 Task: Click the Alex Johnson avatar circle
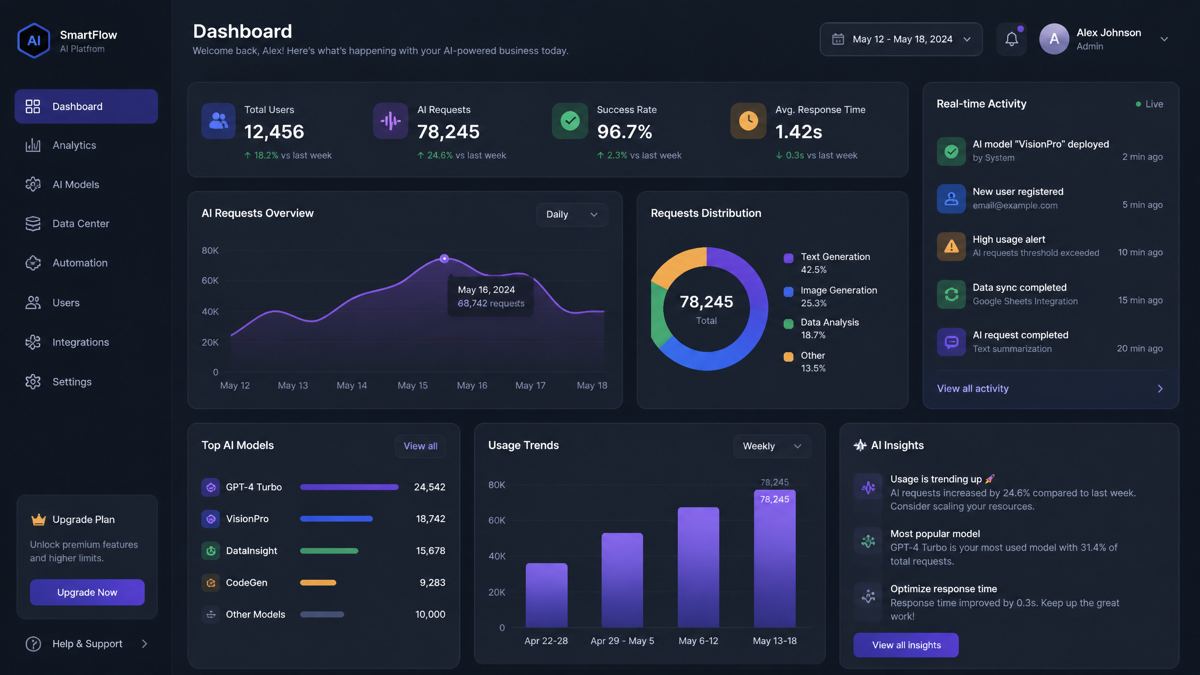[1054, 39]
